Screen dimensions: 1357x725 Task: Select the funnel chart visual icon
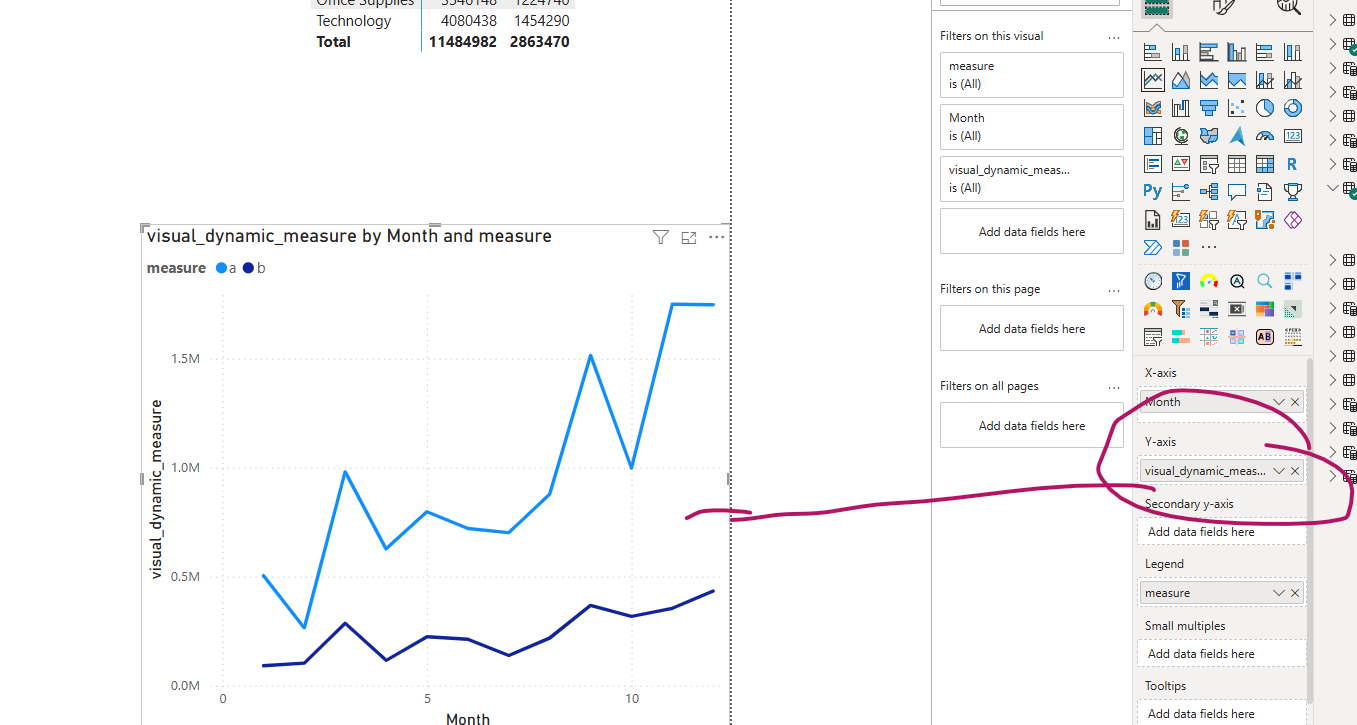[1209, 108]
